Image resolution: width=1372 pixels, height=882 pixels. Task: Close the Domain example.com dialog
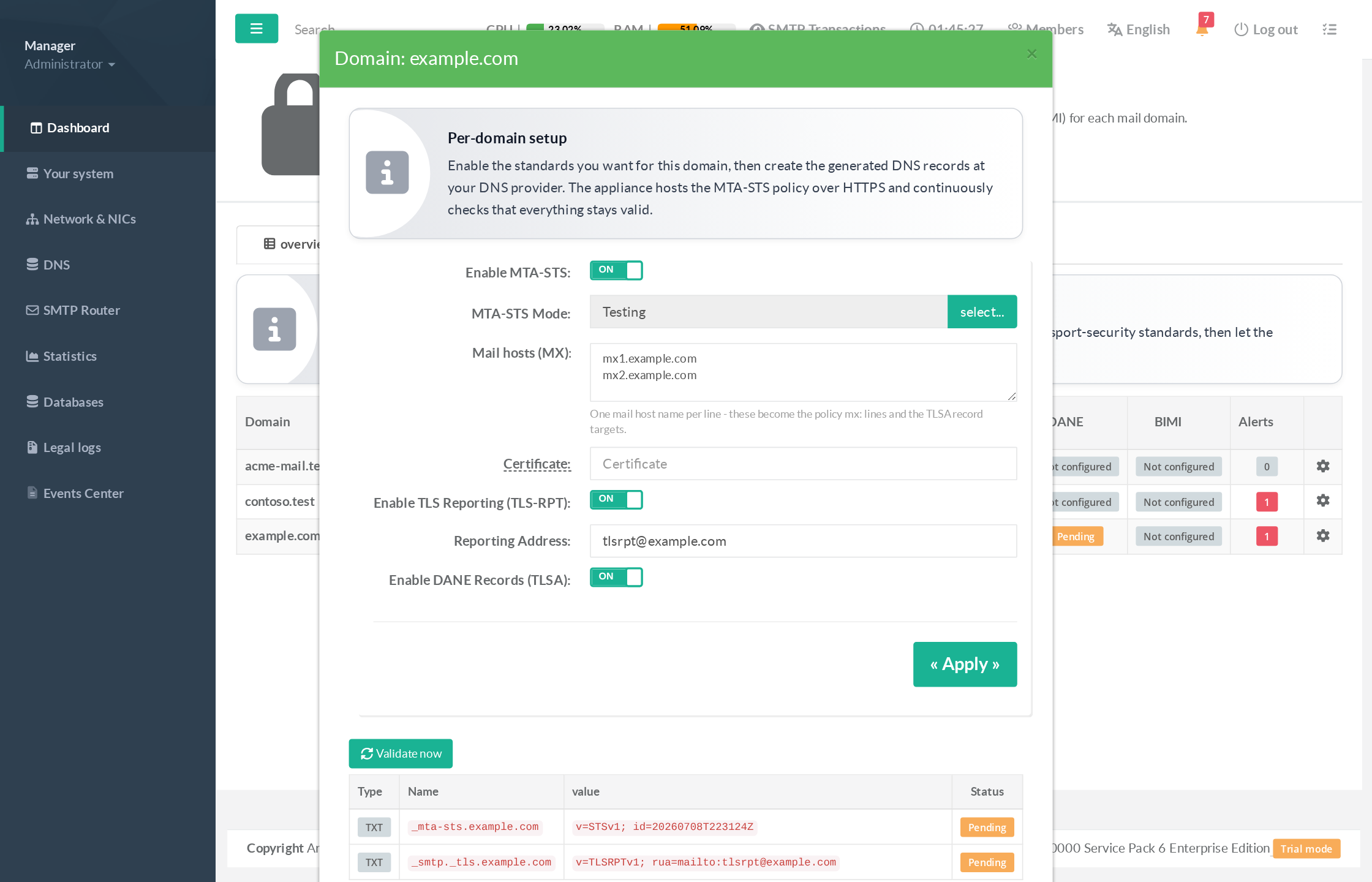(x=1032, y=54)
